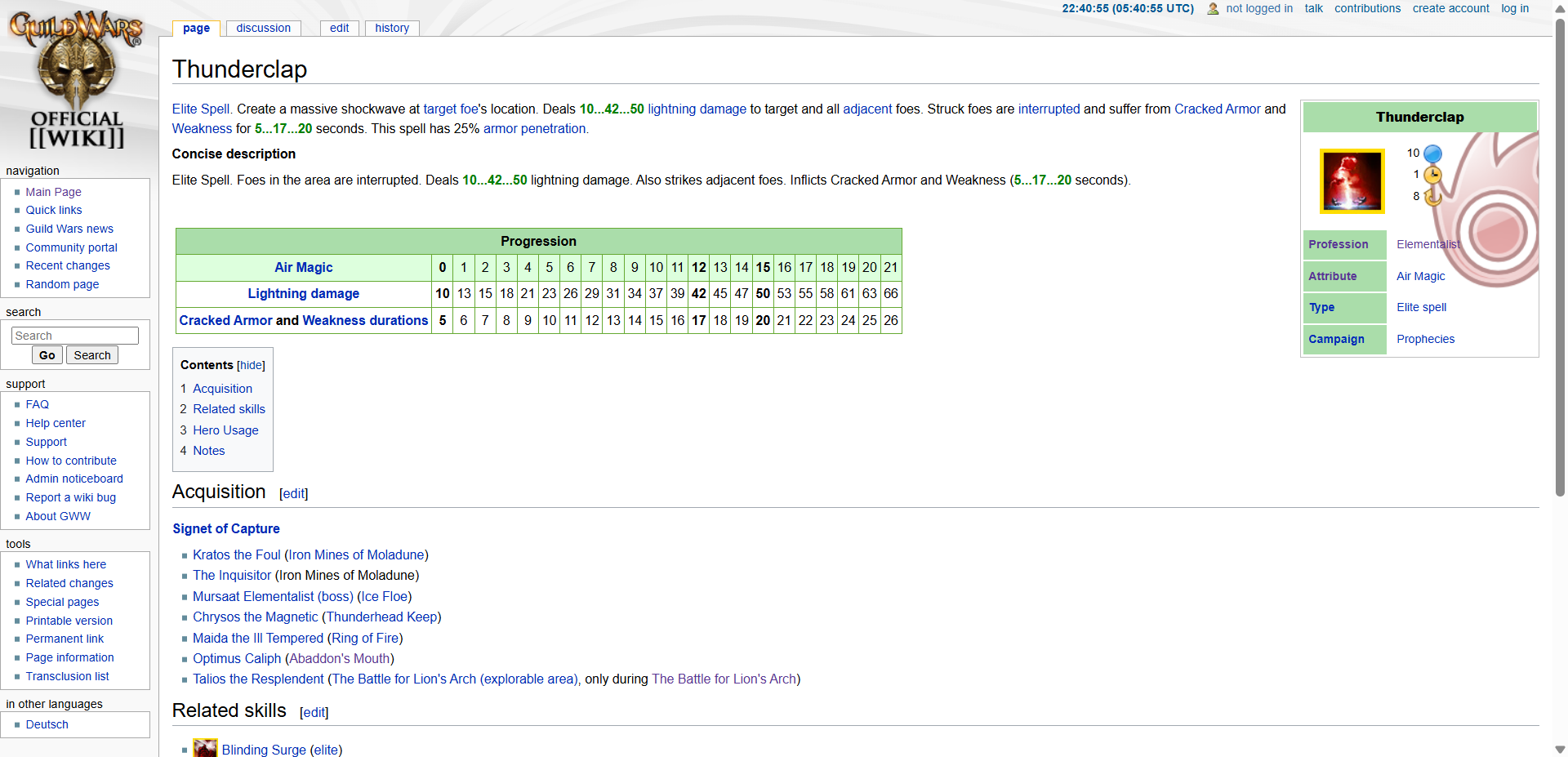
Task: Open About GWW
Action: point(58,516)
